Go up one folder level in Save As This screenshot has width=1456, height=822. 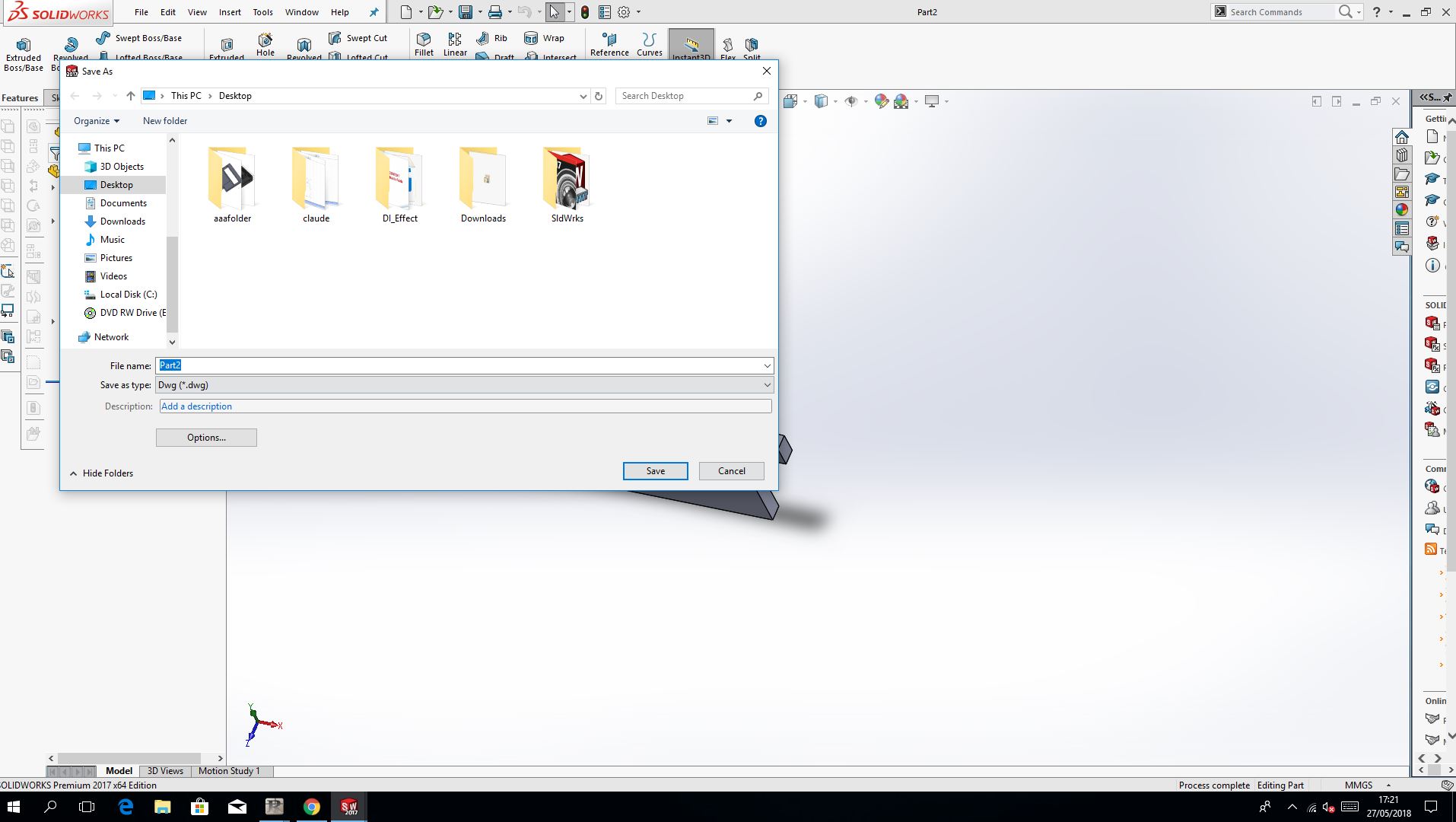(131, 96)
